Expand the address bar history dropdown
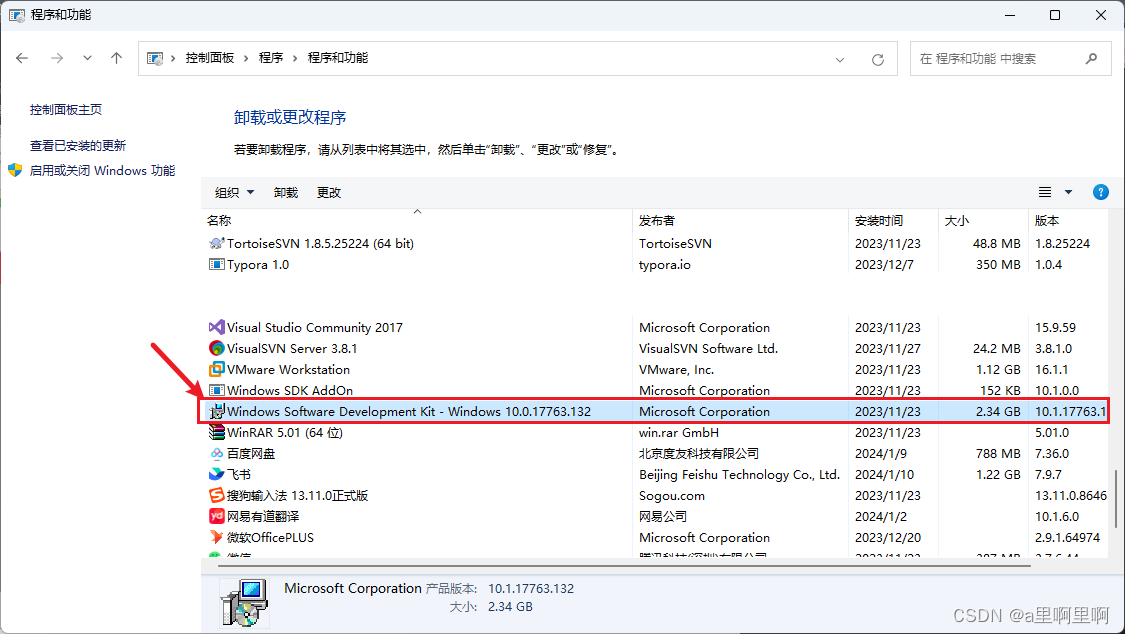 839,60
